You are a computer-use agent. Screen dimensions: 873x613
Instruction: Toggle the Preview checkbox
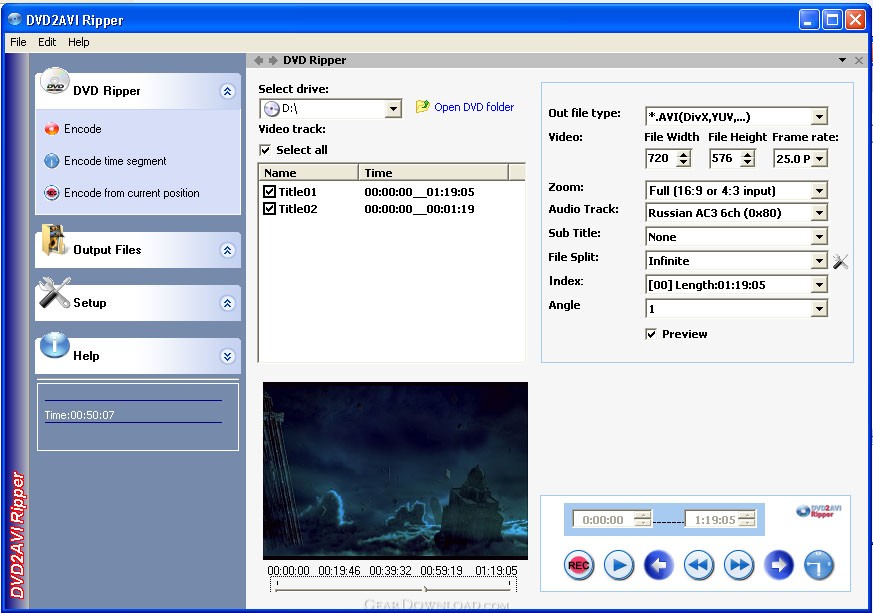[651, 334]
